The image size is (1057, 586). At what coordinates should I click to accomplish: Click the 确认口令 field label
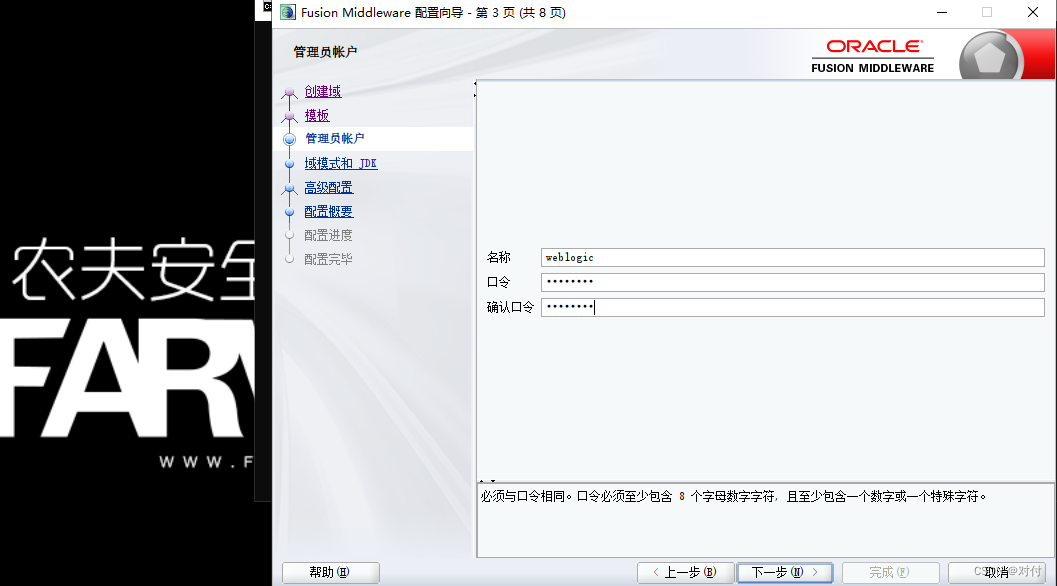tap(510, 307)
